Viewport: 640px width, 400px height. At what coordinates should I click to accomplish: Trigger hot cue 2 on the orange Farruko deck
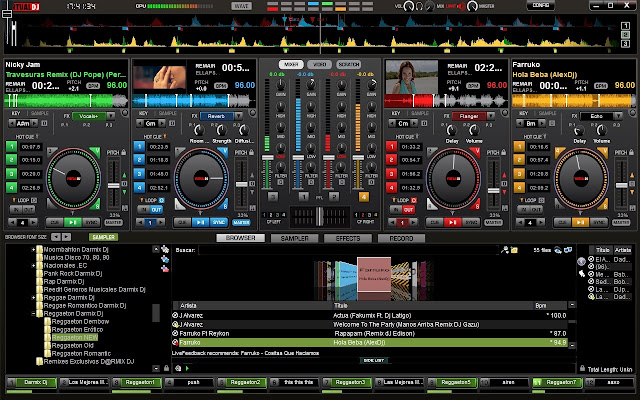[519, 160]
